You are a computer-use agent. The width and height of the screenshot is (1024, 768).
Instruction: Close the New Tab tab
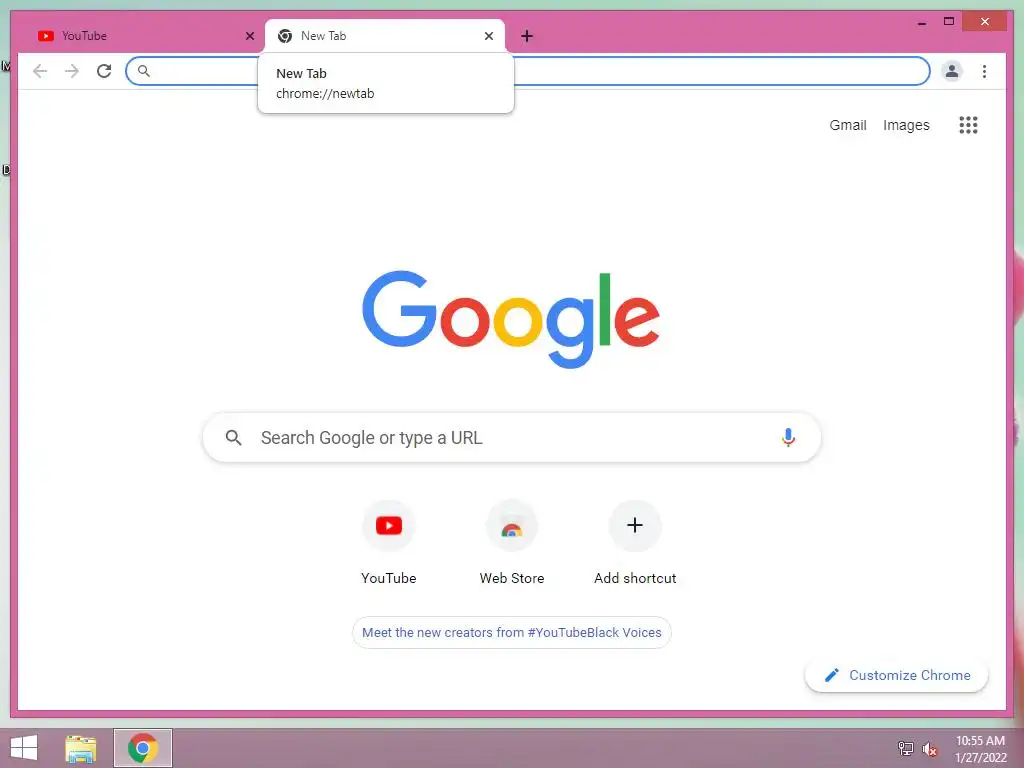pos(488,36)
